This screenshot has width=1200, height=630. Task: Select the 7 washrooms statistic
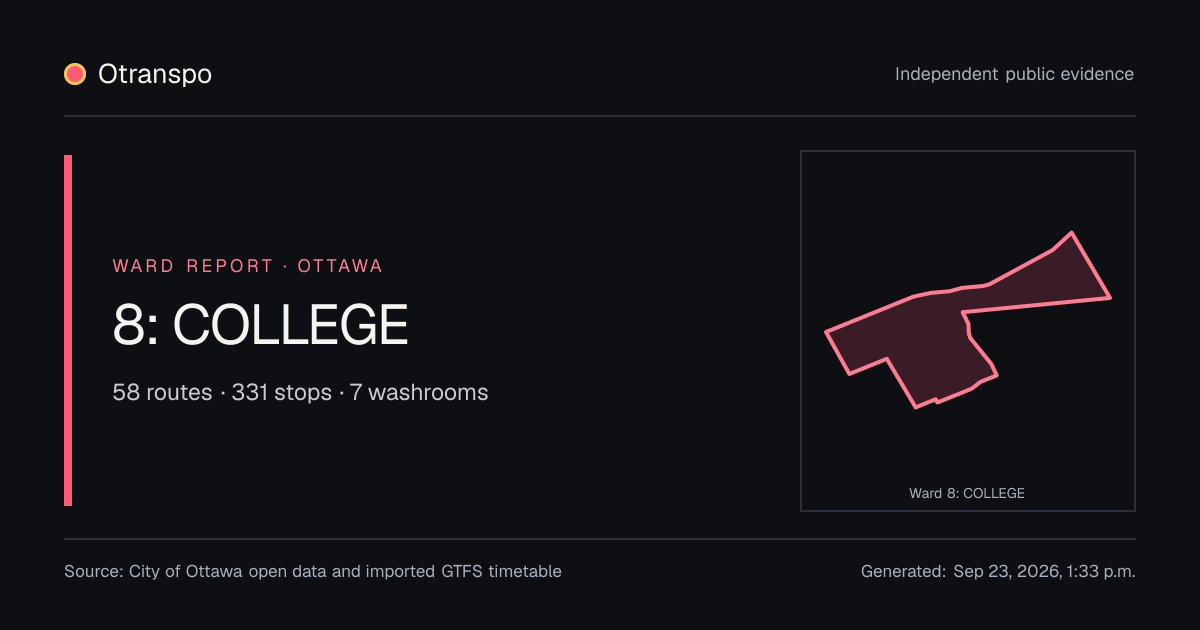click(419, 392)
